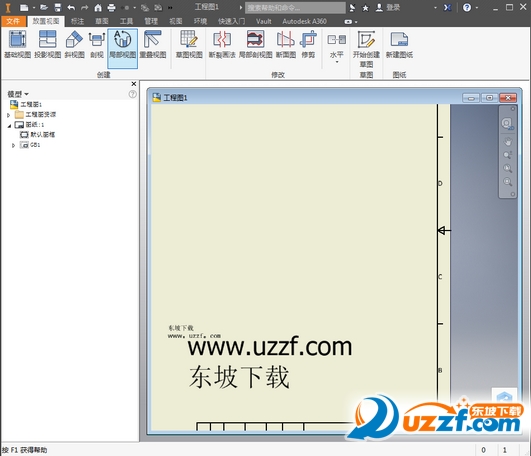This screenshot has width=531, height=456.
Task: Select the 局部剖视图 break out tool
Action: pos(255,44)
